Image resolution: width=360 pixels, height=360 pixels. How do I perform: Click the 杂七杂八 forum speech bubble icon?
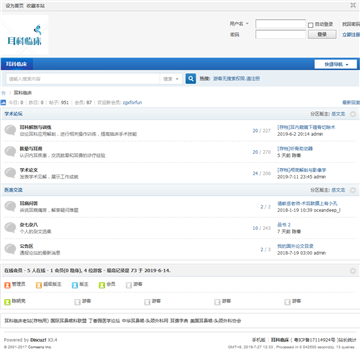click(10, 228)
